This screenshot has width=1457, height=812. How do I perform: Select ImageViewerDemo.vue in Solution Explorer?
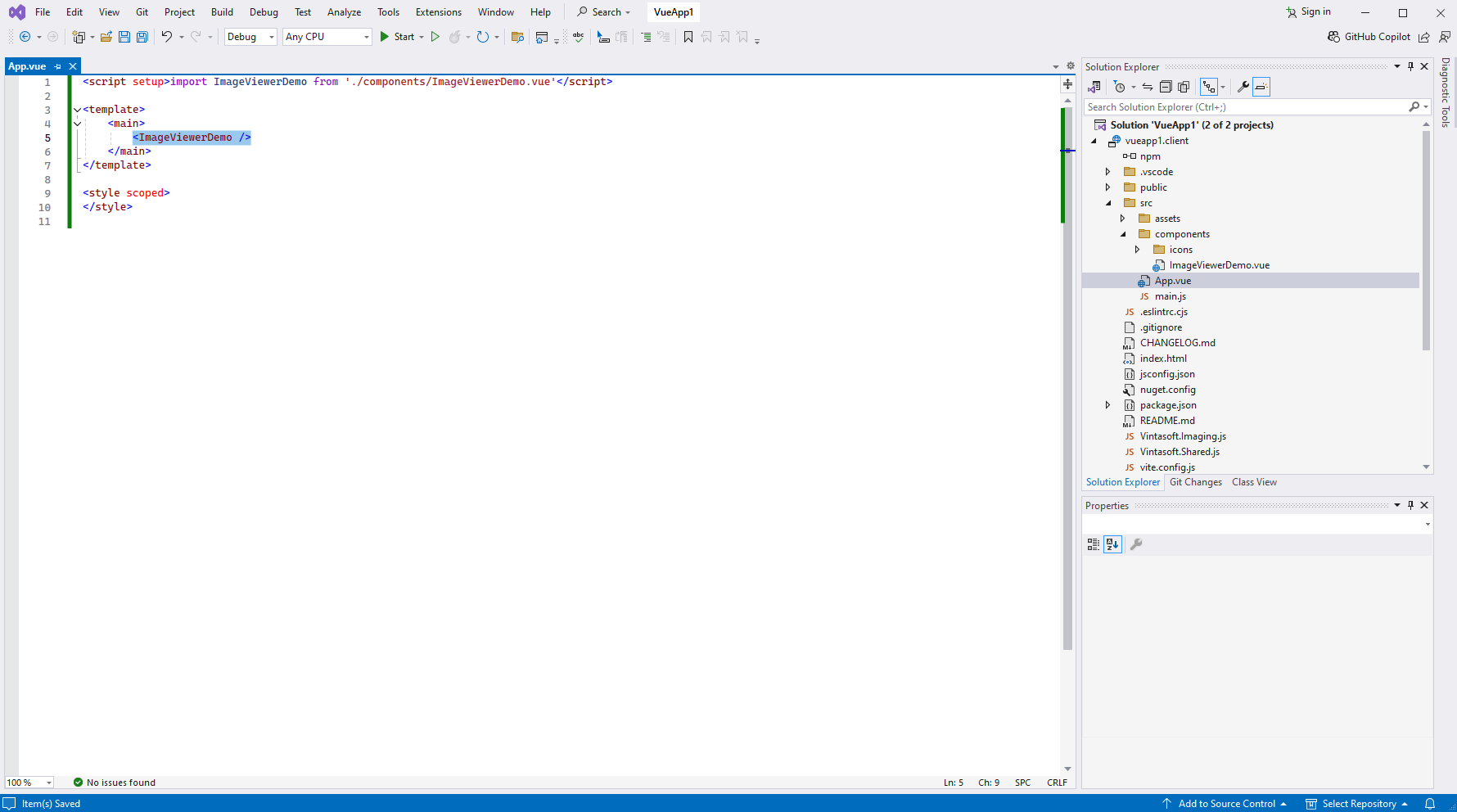click(1219, 265)
